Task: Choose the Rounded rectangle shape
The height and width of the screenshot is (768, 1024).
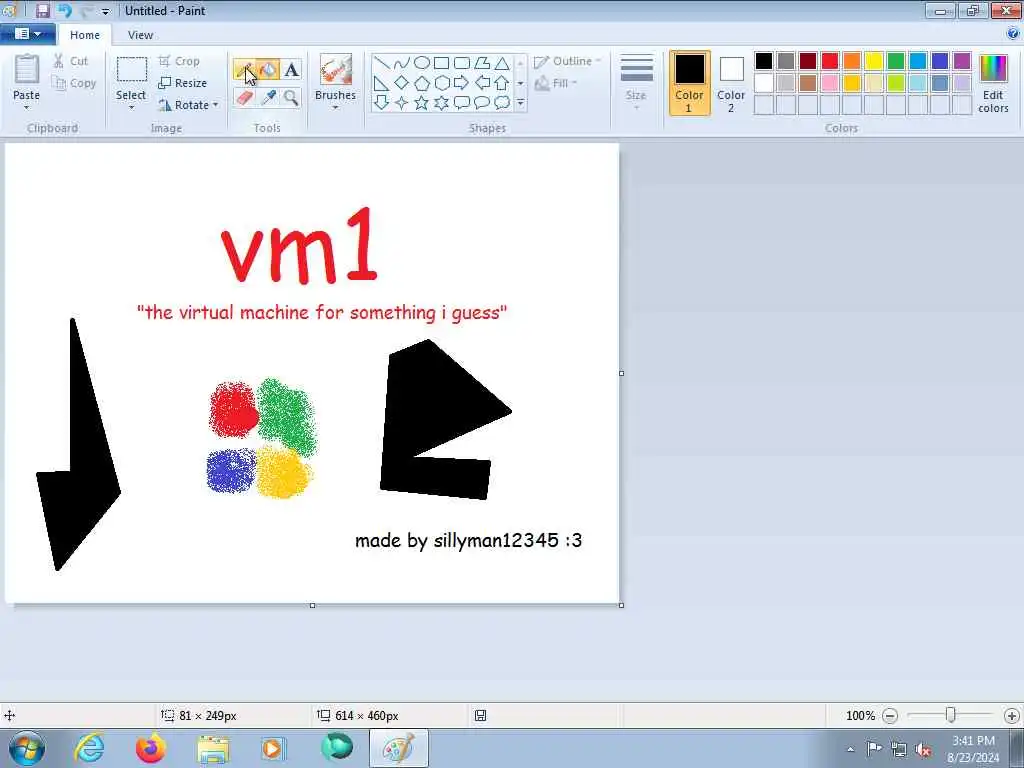Action: point(462,63)
